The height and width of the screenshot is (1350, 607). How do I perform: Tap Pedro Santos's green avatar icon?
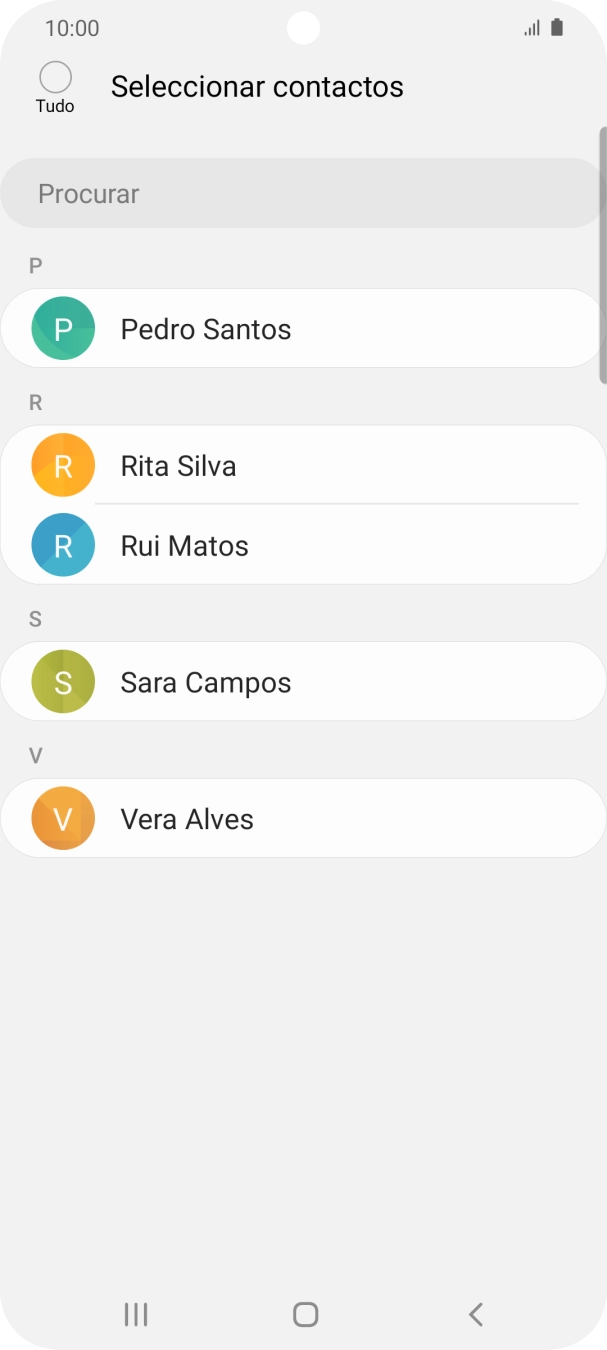coord(63,327)
